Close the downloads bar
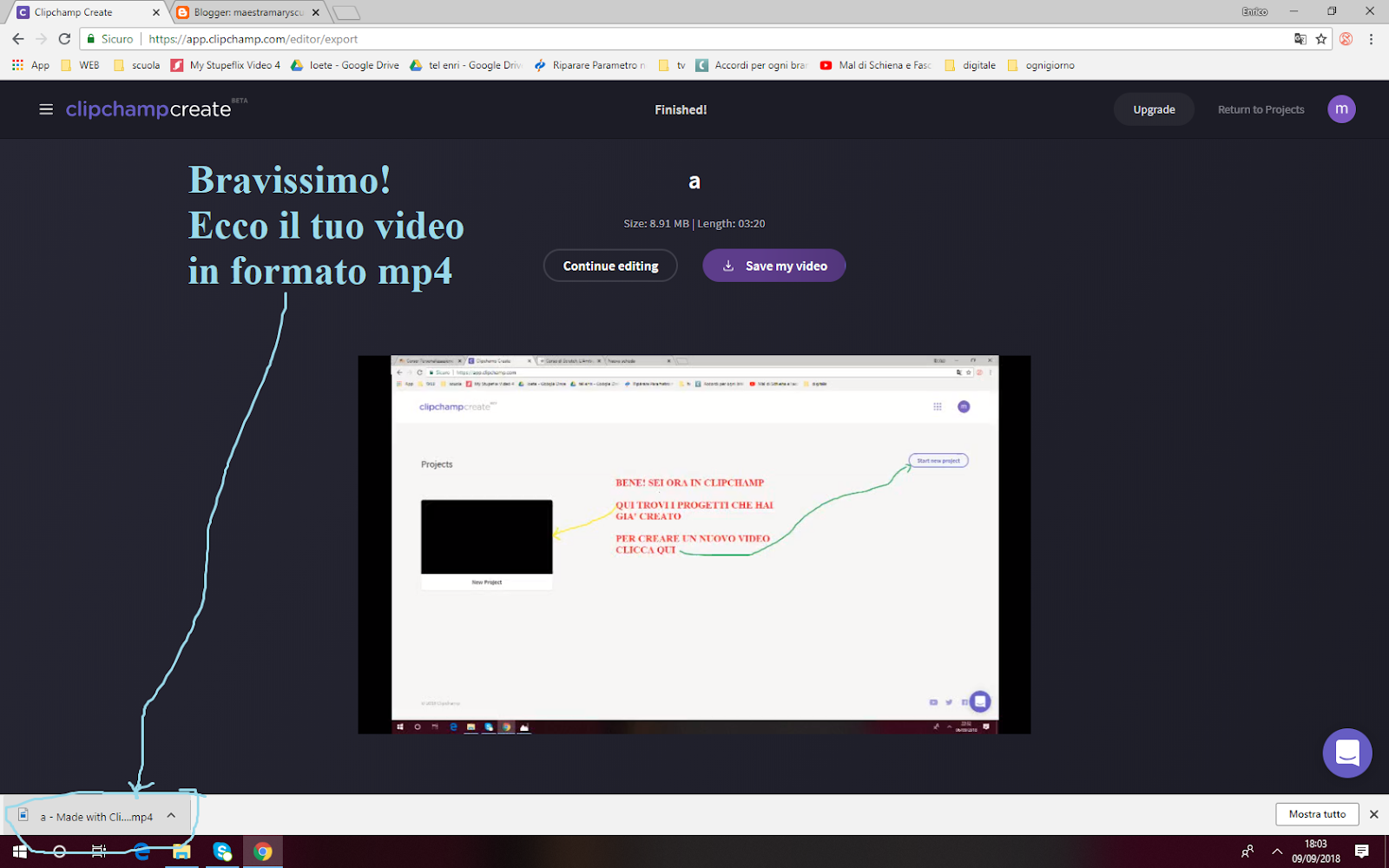1389x868 pixels. point(1374,814)
